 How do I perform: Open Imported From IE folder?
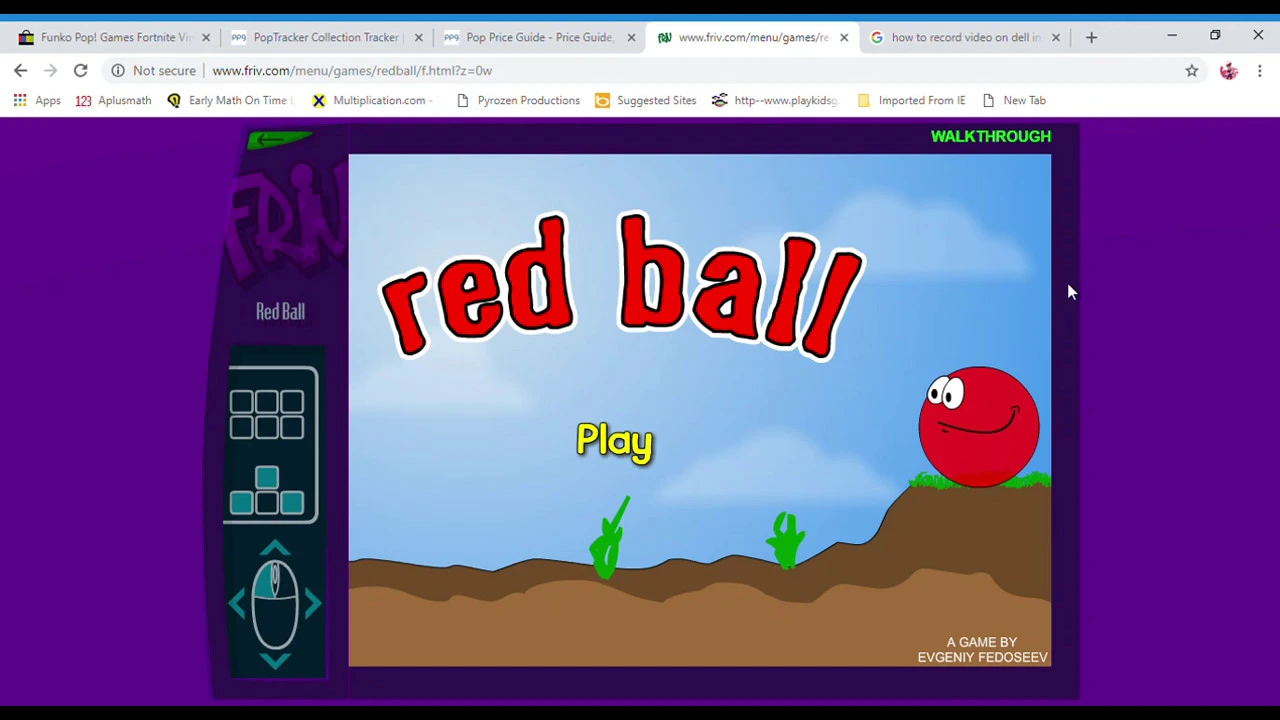(x=911, y=100)
